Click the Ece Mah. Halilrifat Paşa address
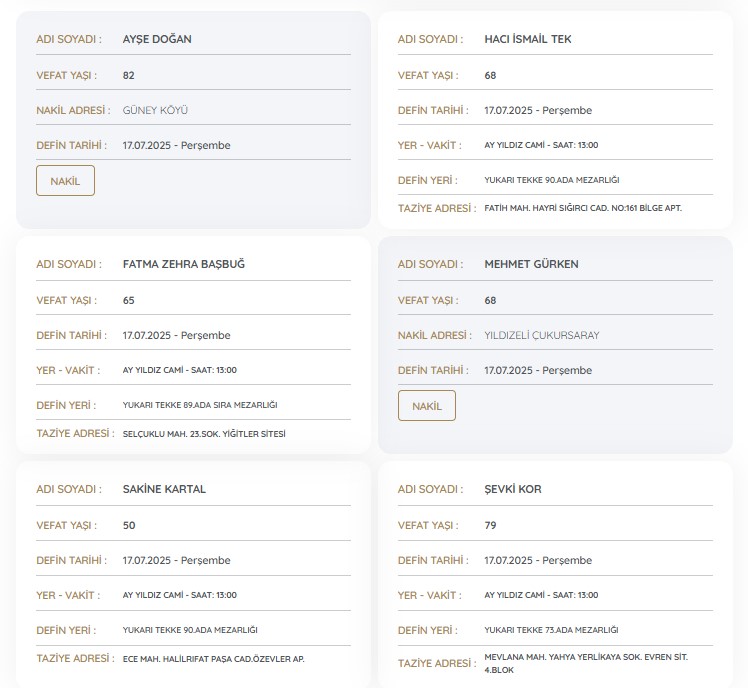Viewport: 748px width, 688px height. click(213, 659)
